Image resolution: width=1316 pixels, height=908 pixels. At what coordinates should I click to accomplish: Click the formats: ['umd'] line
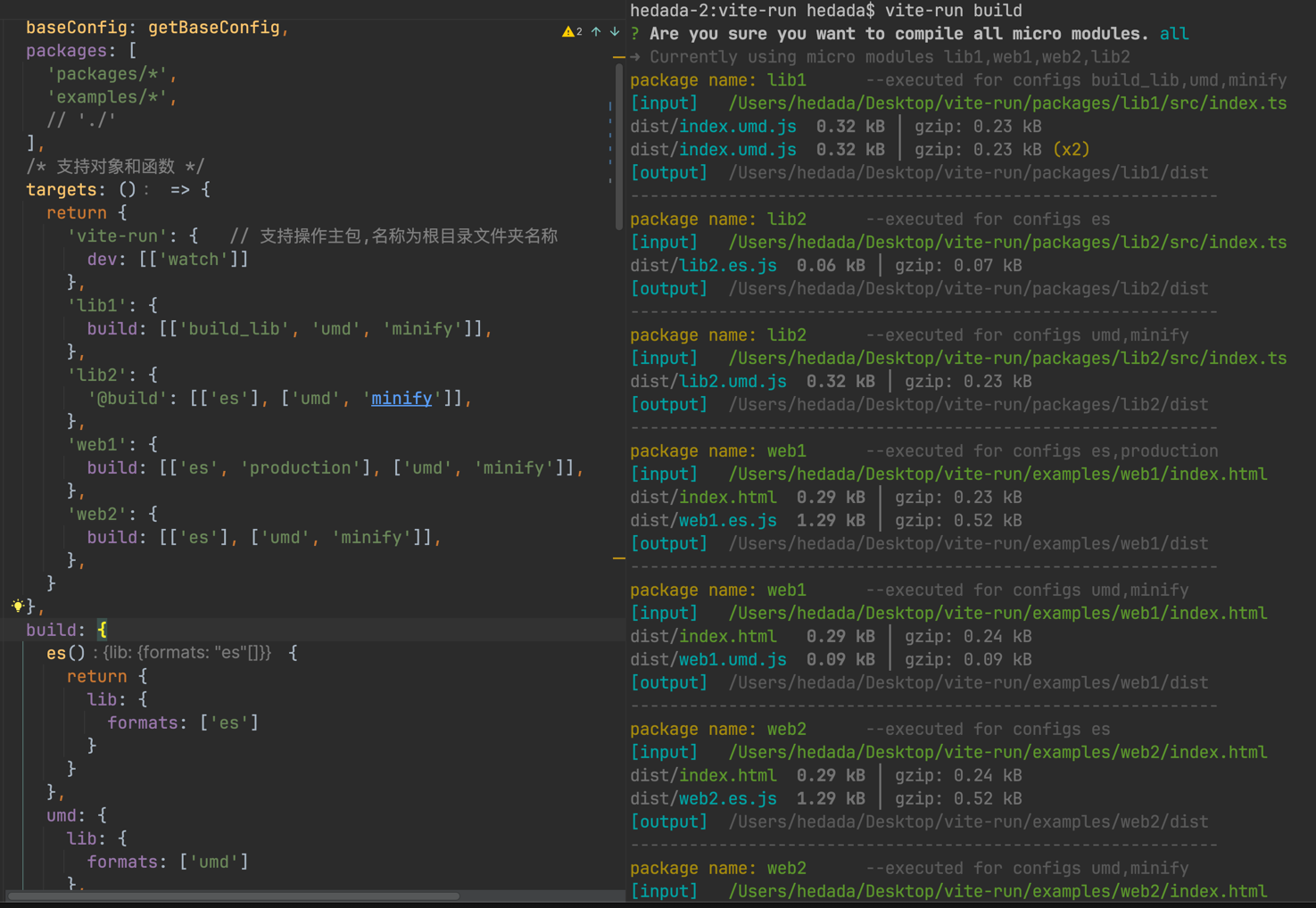[168, 862]
